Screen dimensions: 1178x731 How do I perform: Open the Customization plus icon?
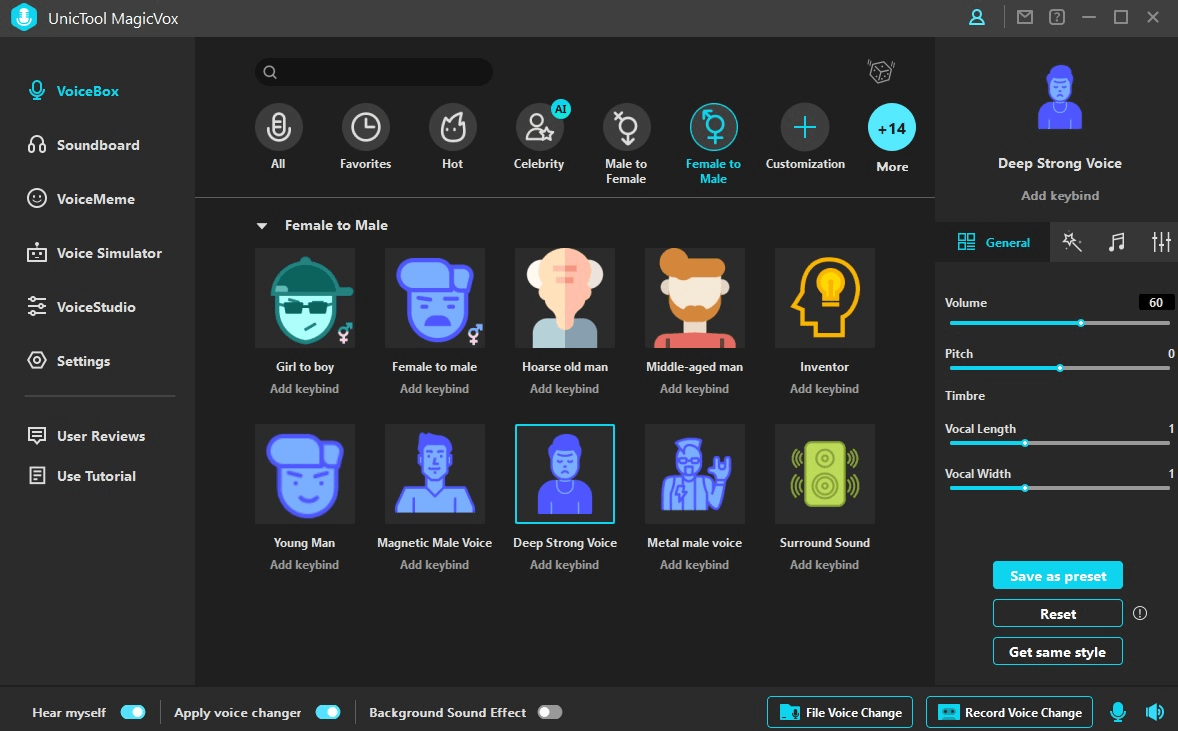805,128
